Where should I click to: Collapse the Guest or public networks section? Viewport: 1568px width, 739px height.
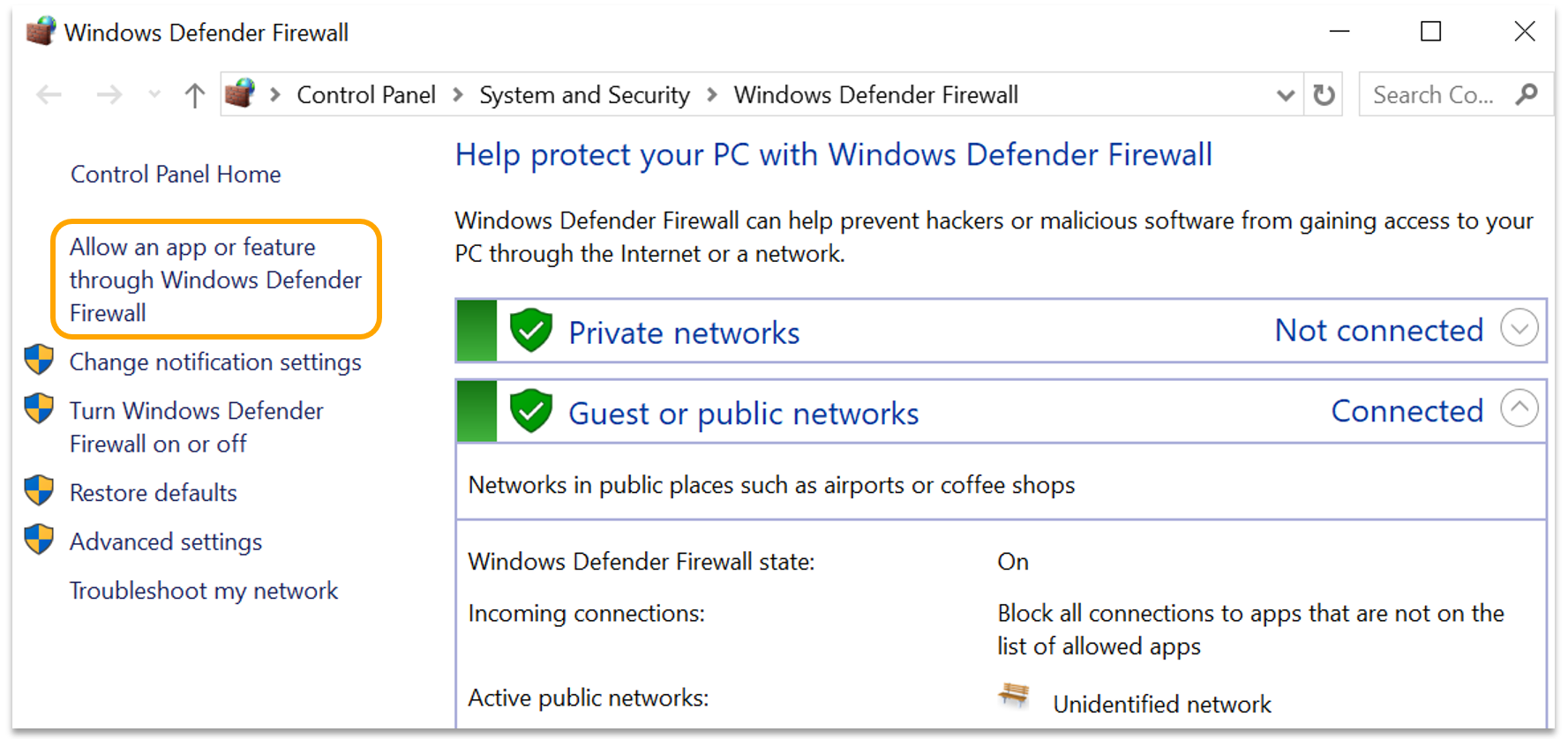(1519, 408)
